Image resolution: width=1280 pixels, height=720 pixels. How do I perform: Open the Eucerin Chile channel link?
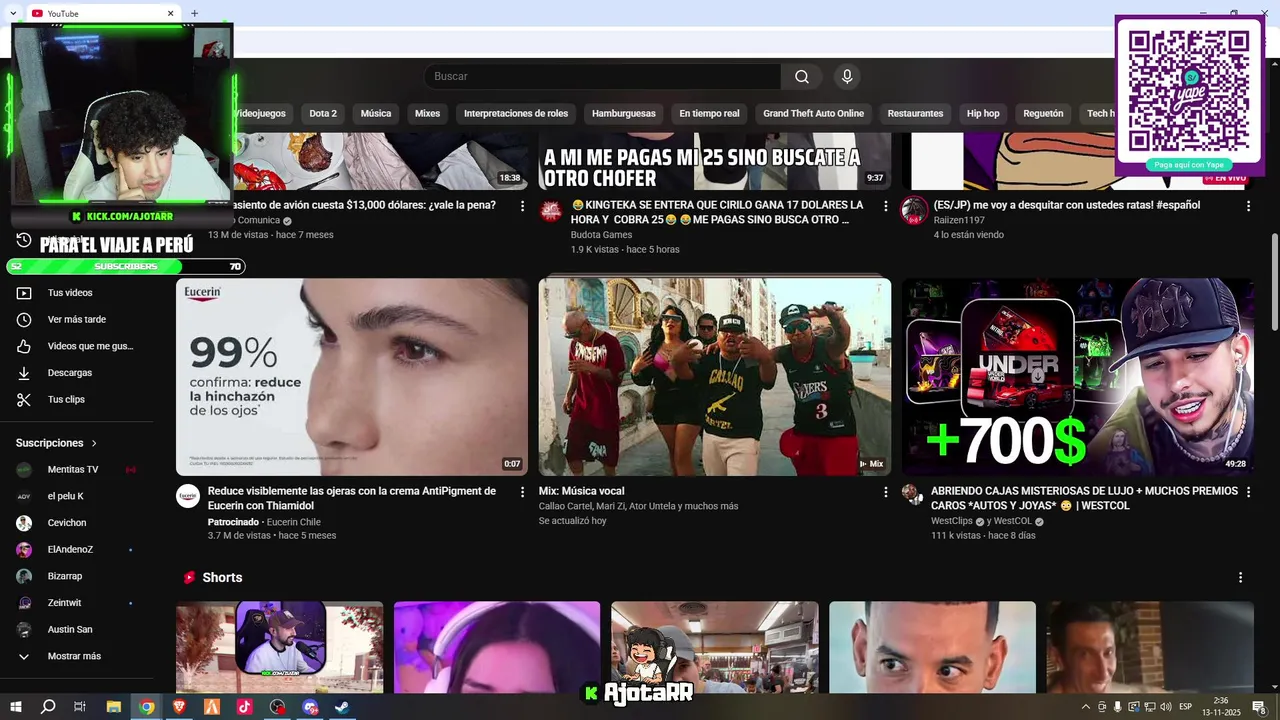coord(293,522)
